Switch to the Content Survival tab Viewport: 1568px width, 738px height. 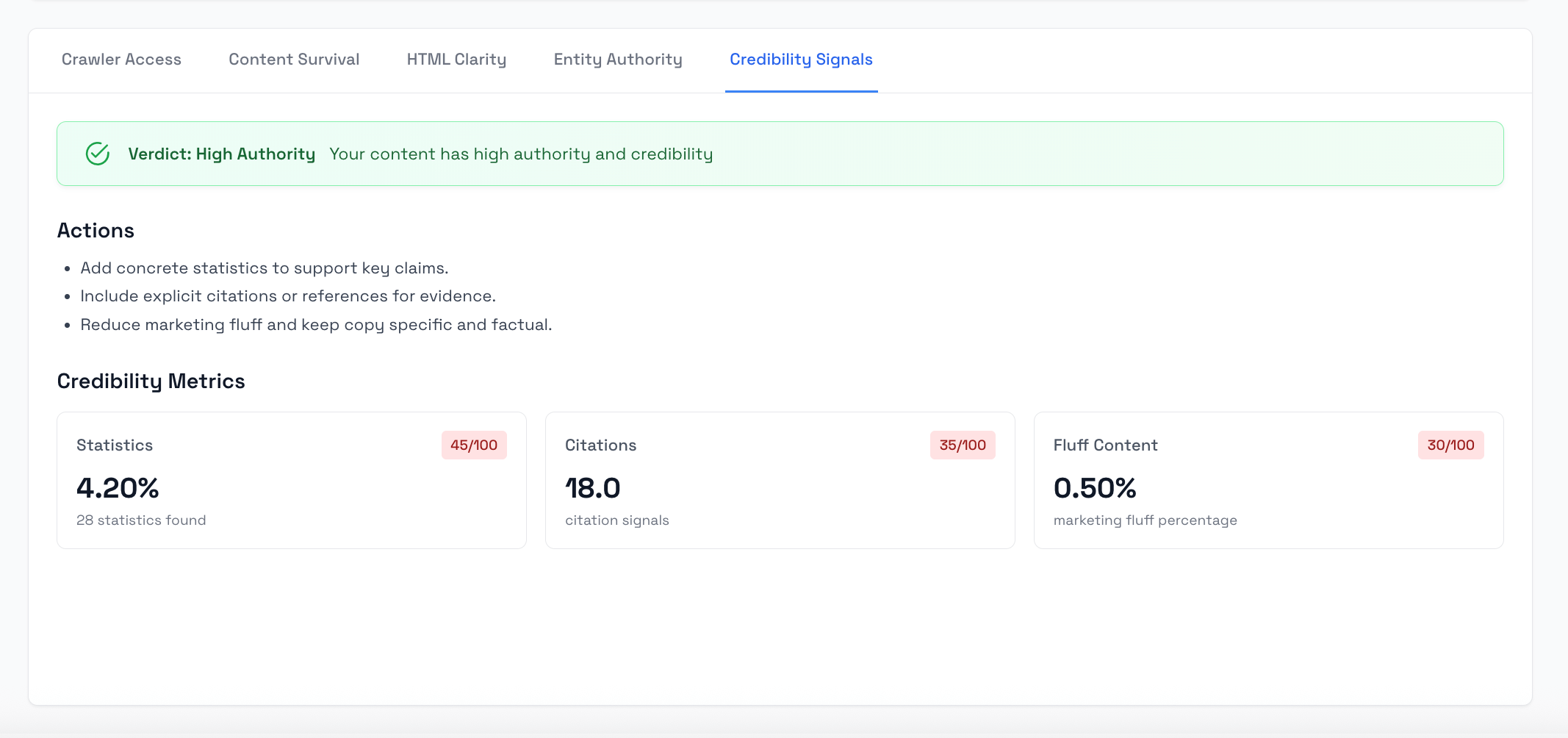(294, 60)
